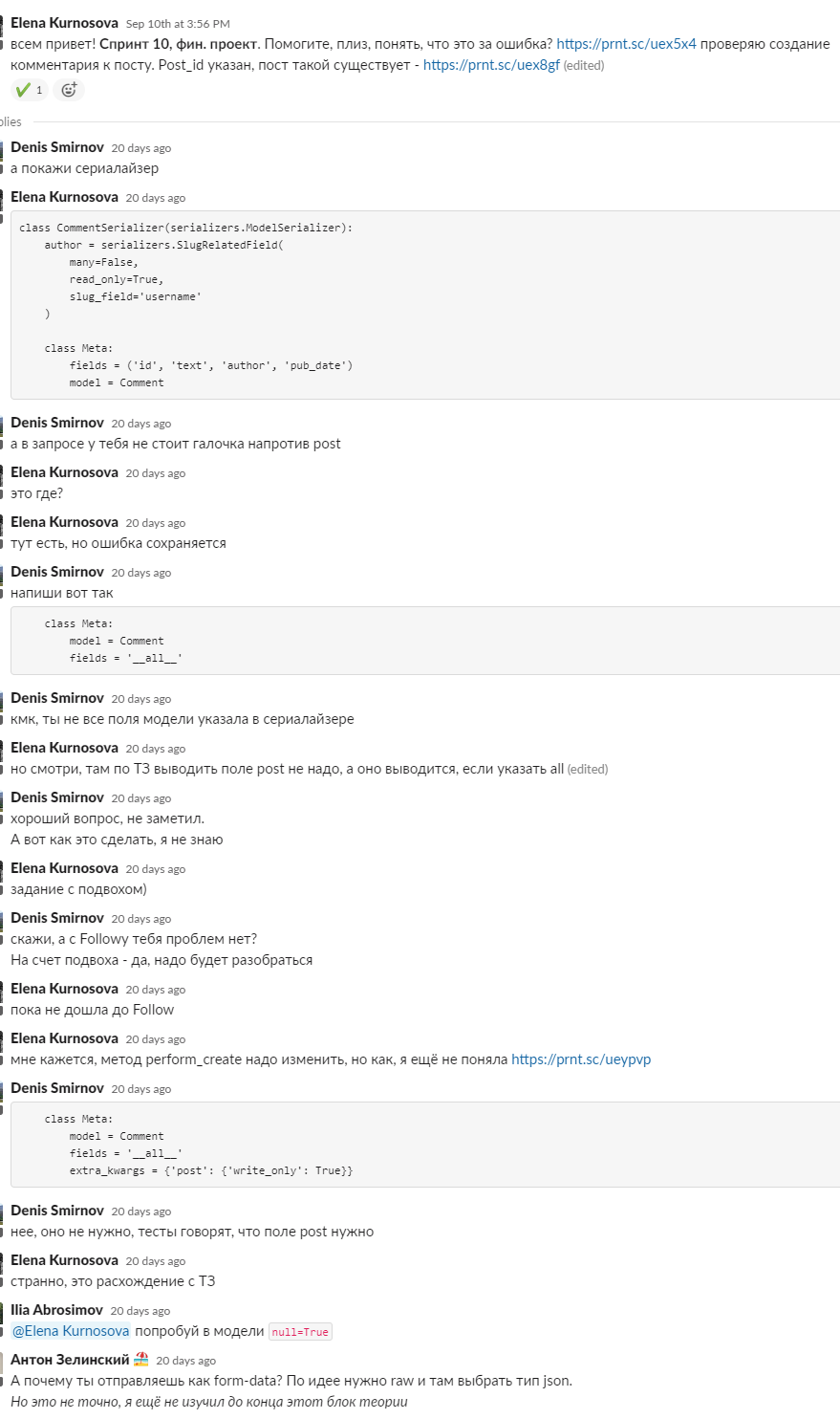Click the Sep 10th at 3:56 PM timestamp
This screenshot has height=1419, width=840.
178,24
